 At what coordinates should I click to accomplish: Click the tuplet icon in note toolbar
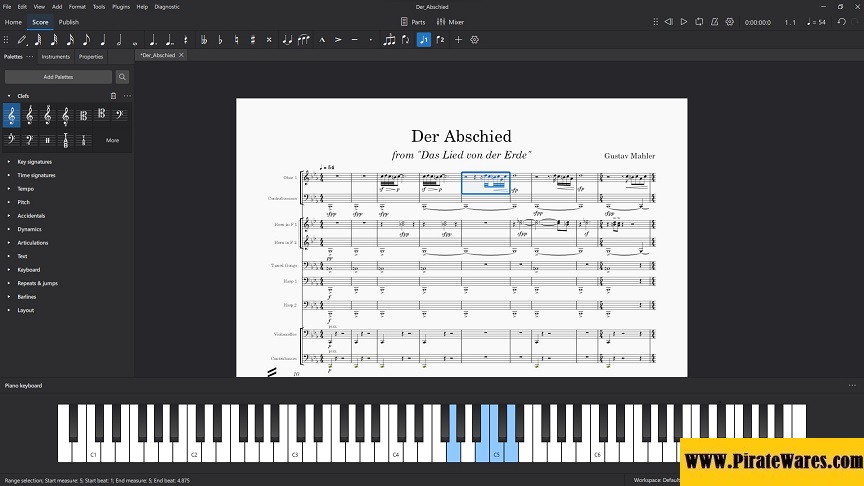point(389,40)
